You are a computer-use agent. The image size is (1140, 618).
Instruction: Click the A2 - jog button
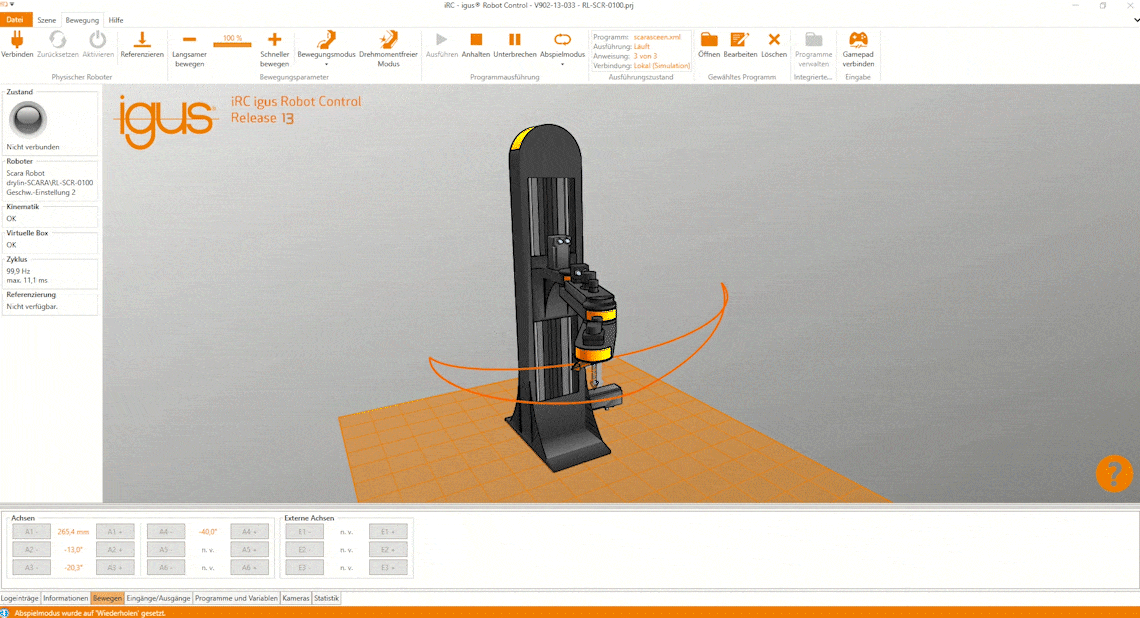[31, 550]
